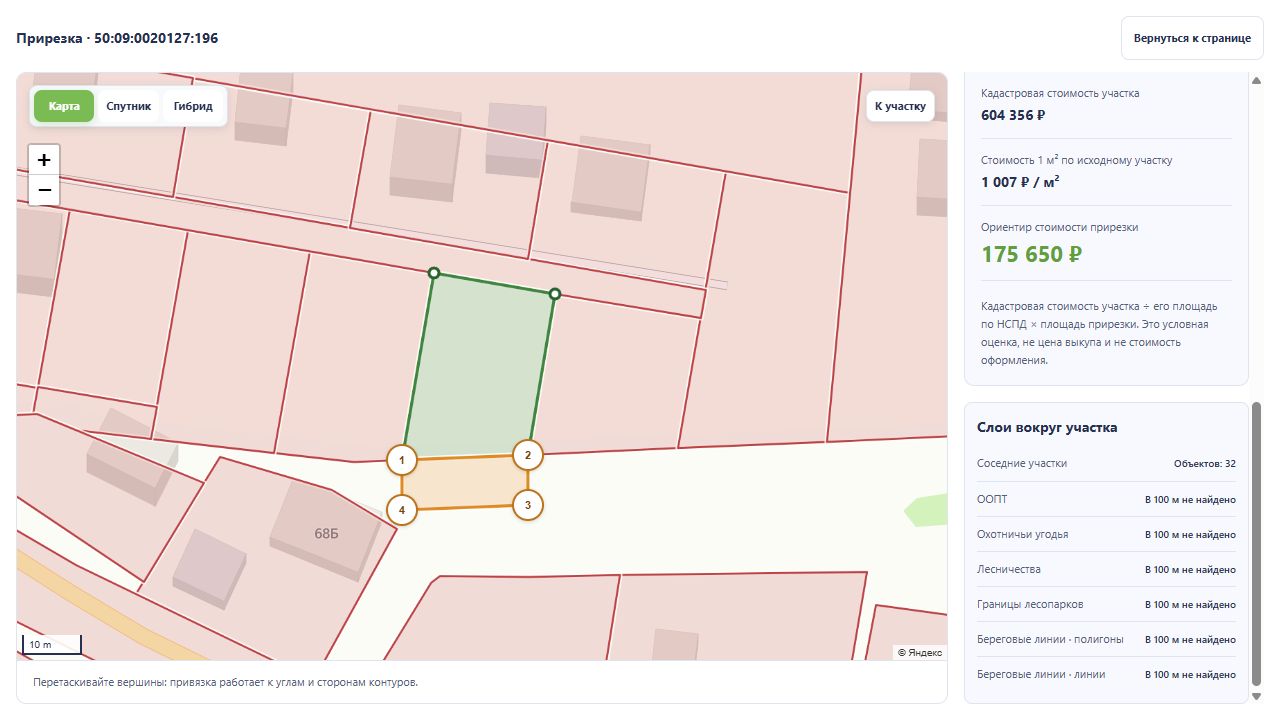Select vertex 3 of the orange extension
Screen dimensions: 1280x720
point(528,505)
